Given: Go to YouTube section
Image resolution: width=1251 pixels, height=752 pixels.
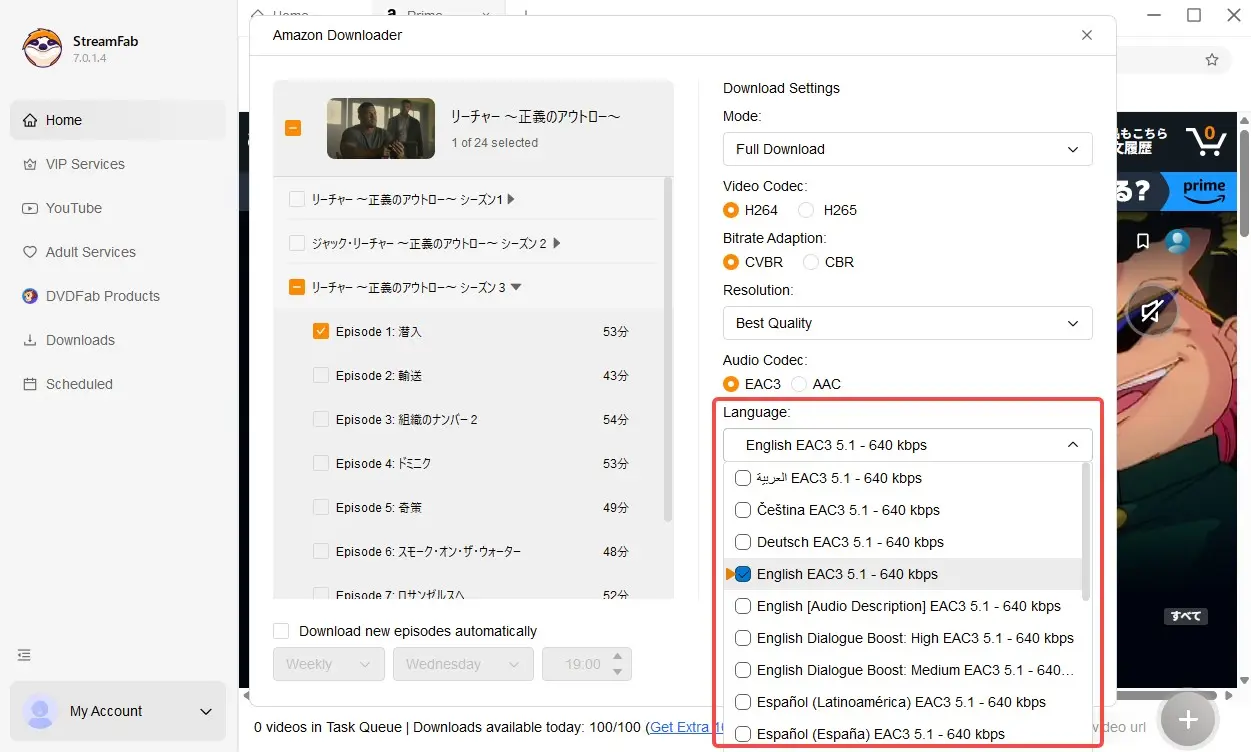Looking at the screenshot, I should 118,208.
